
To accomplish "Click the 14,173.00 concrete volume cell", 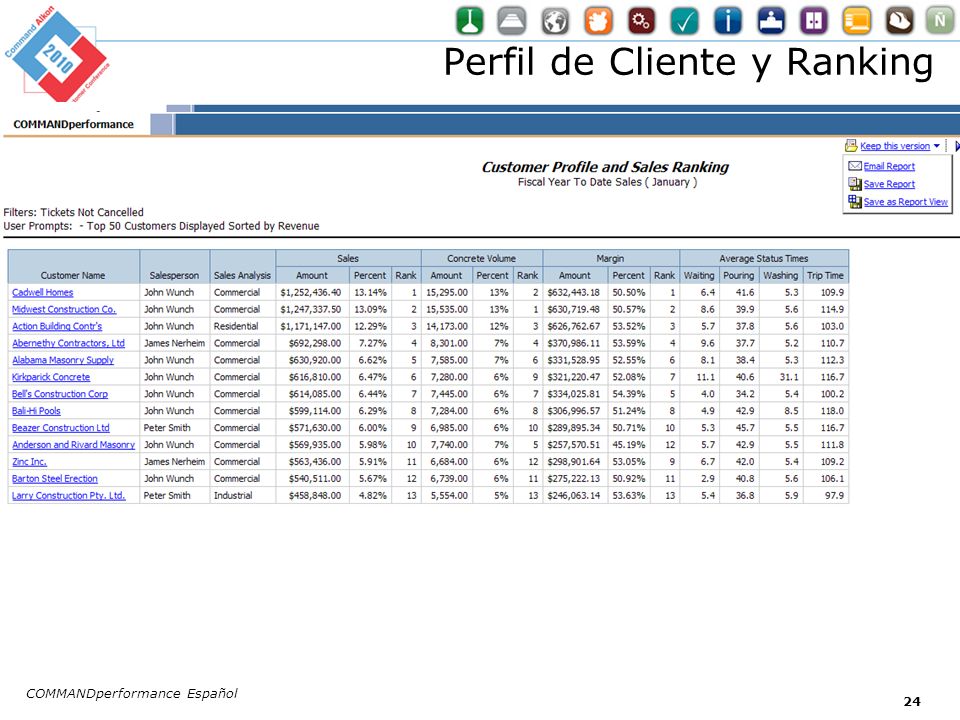I will click(447, 326).
